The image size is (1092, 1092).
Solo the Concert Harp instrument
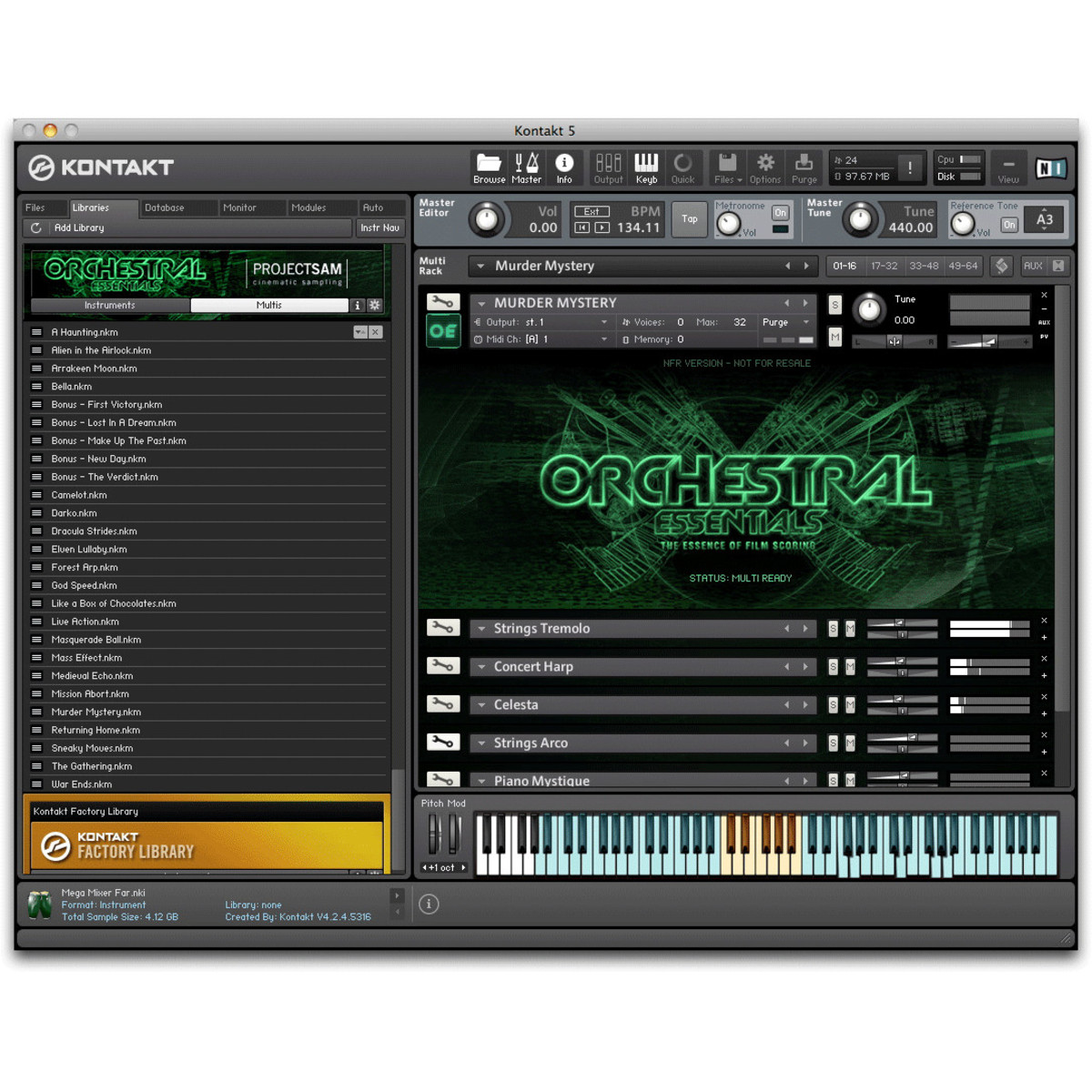[x=833, y=667]
